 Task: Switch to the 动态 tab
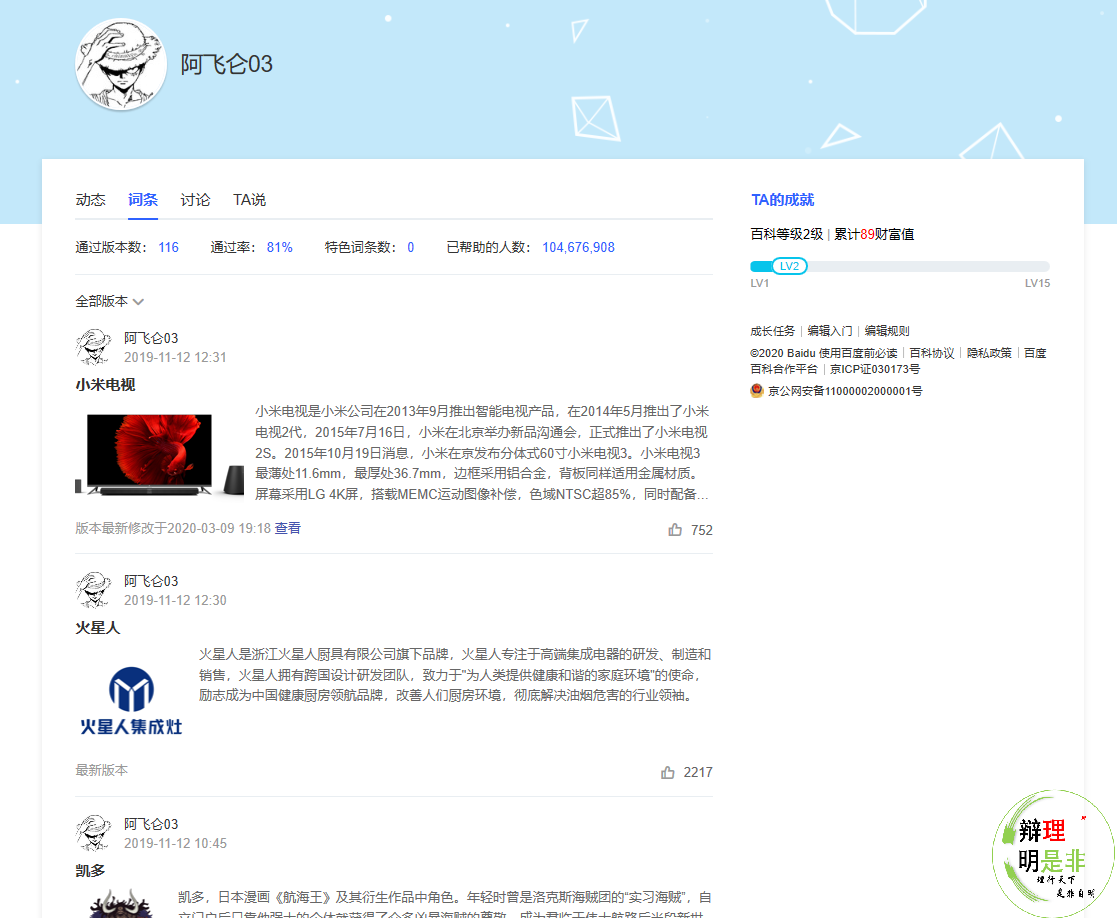[x=90, y=200]
